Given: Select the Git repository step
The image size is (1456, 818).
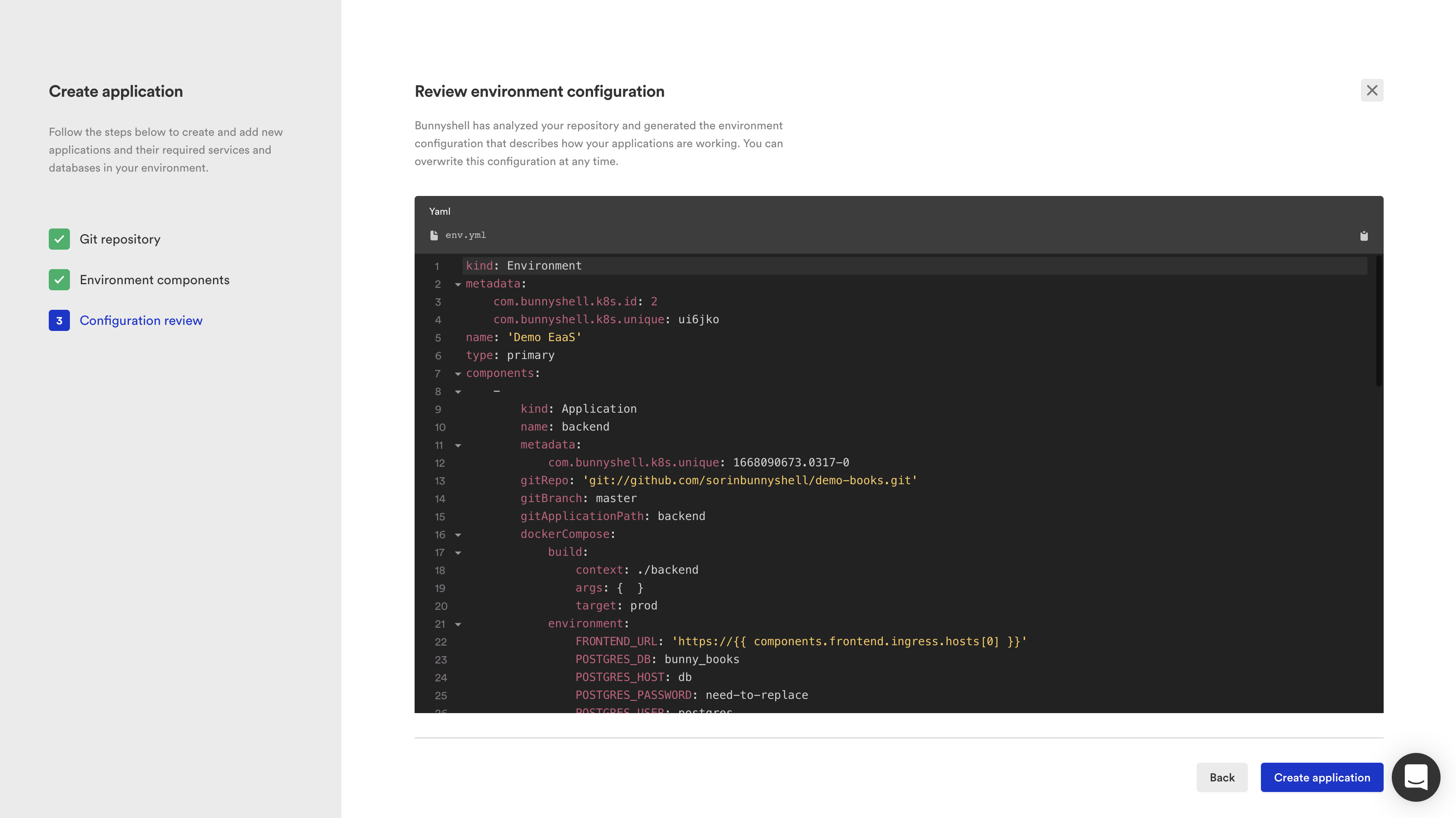Looking at the screenshot, I should point(120,239).
